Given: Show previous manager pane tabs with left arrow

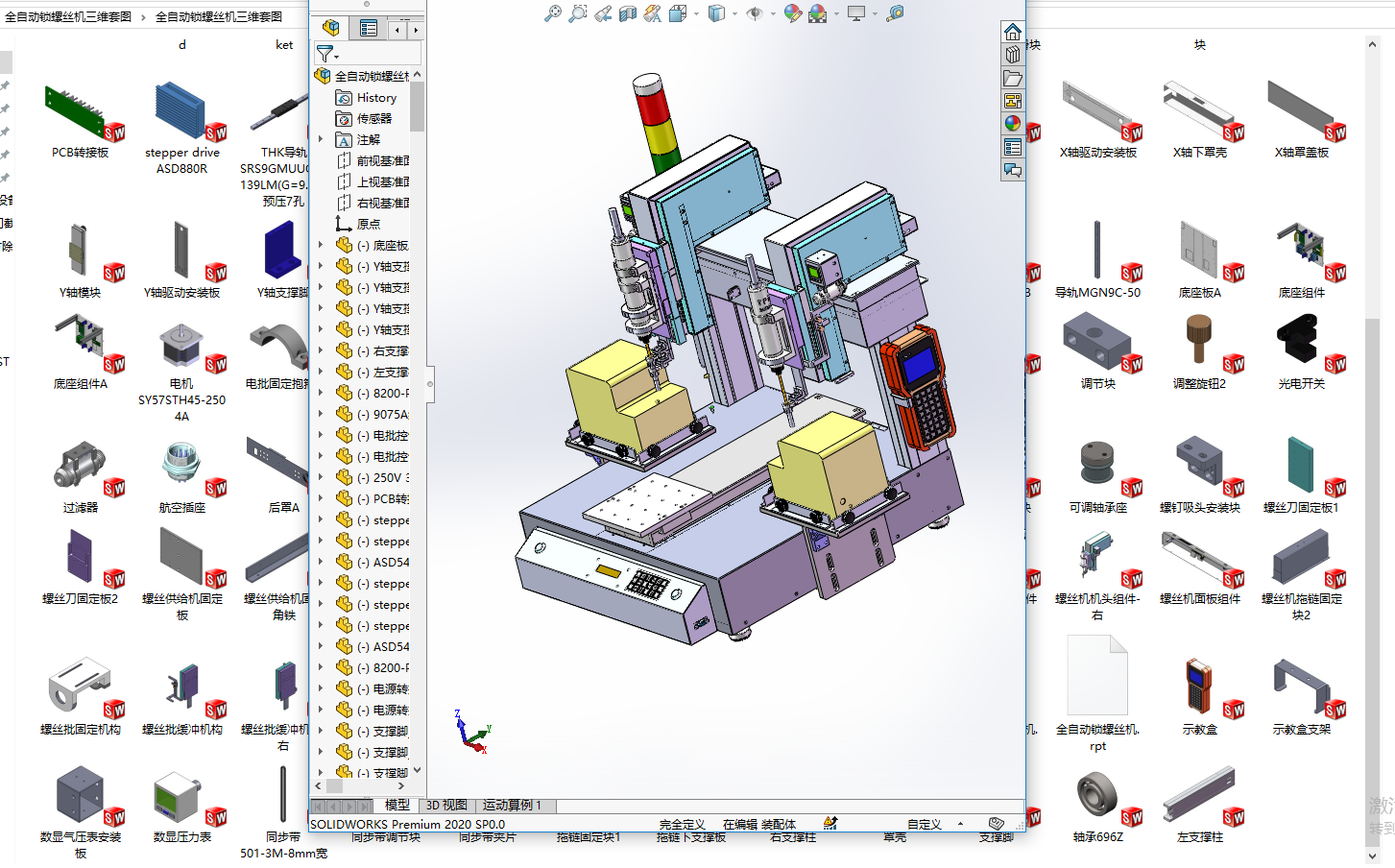Looking at the screenshot, I should (397, 30).
